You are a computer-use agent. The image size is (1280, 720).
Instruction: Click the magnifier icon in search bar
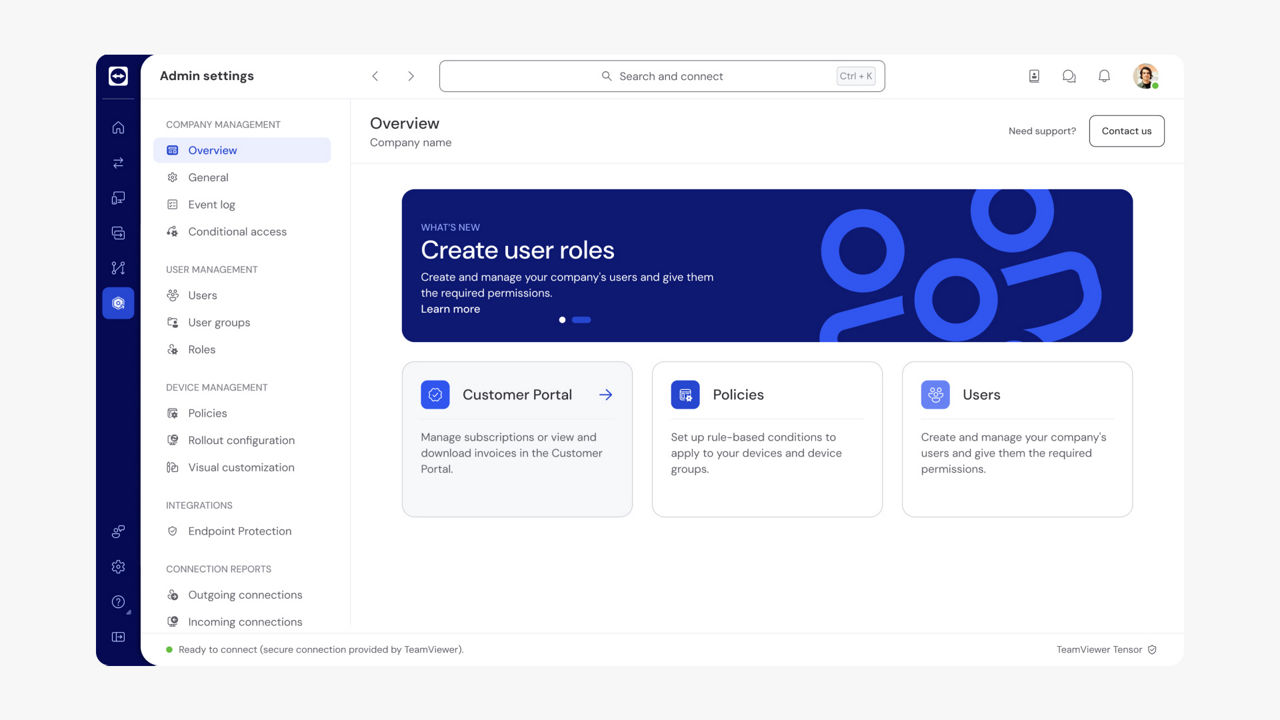click(x=606, y=76)
